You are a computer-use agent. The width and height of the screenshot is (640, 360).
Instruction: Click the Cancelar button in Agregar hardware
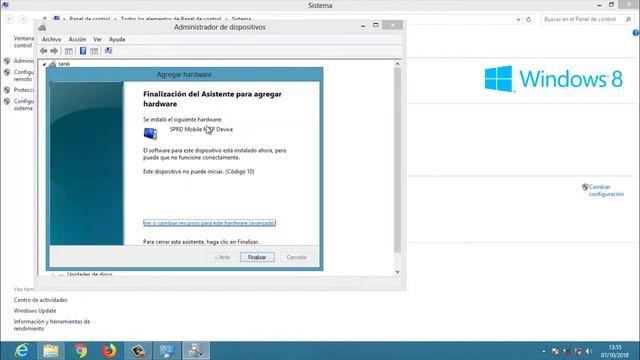tap(296, 257)
